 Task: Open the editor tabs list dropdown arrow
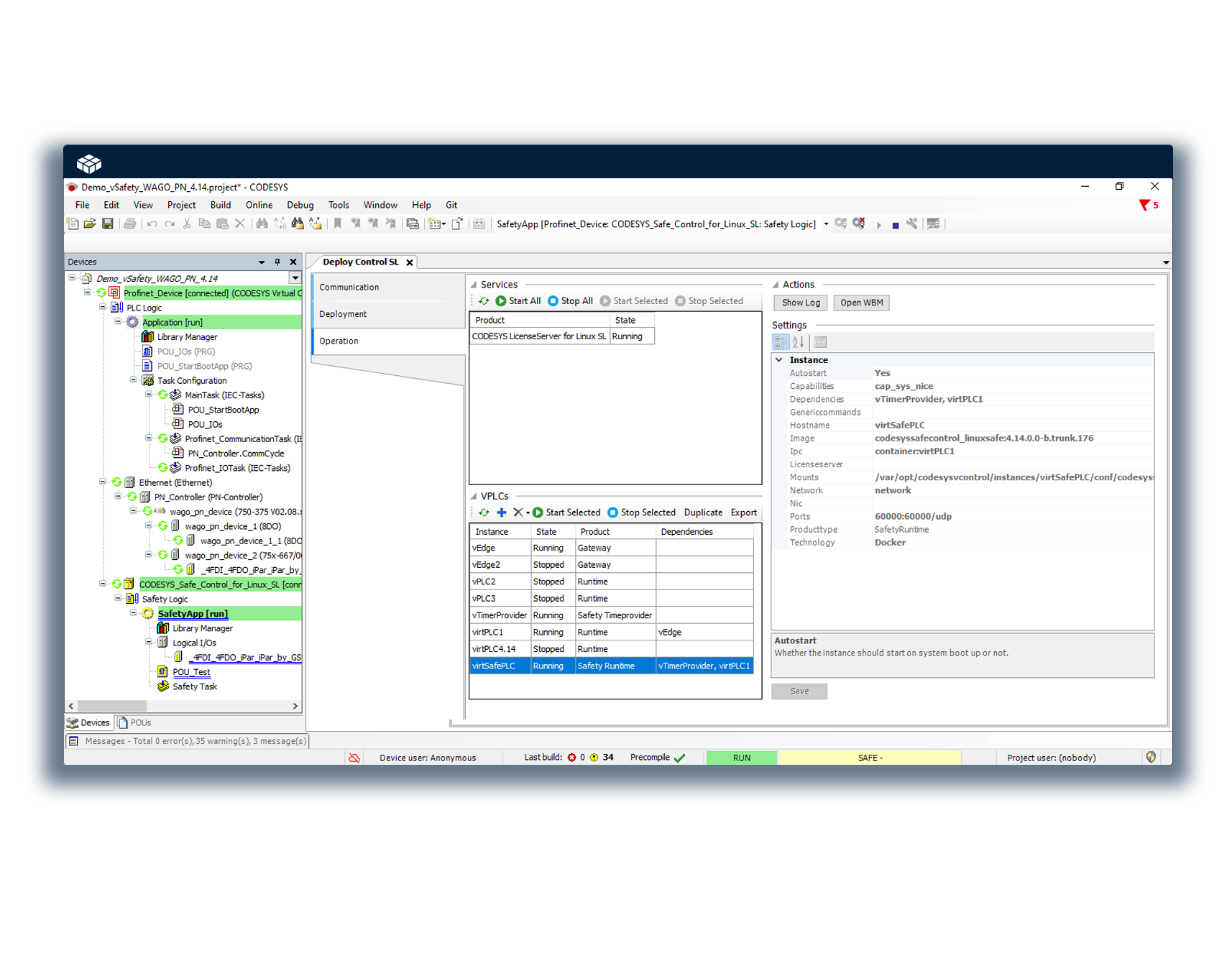[1166, 262]
